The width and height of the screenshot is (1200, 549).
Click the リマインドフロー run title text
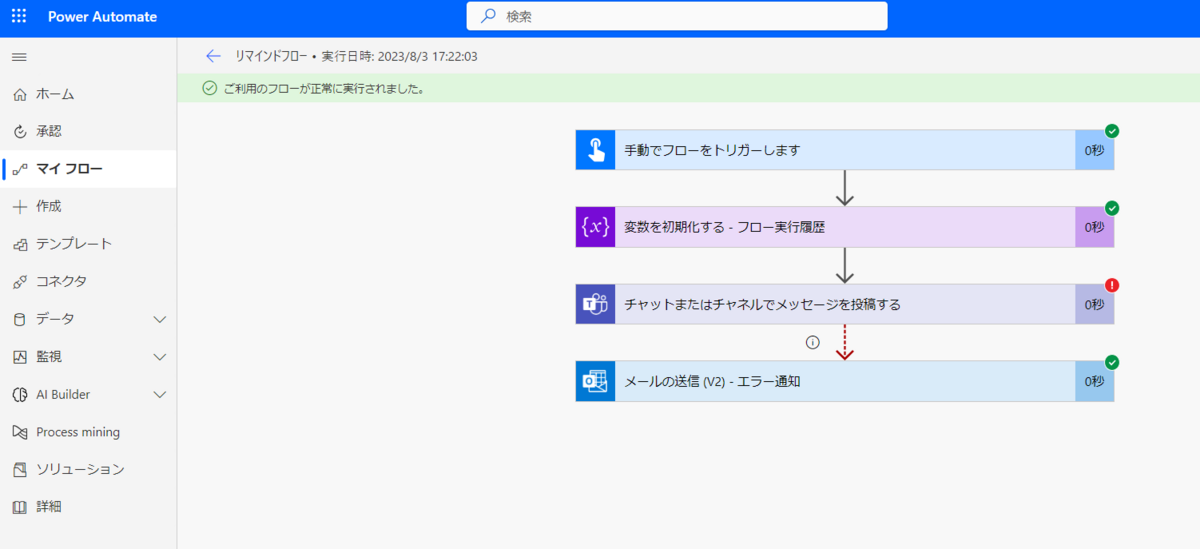[271, 56]
